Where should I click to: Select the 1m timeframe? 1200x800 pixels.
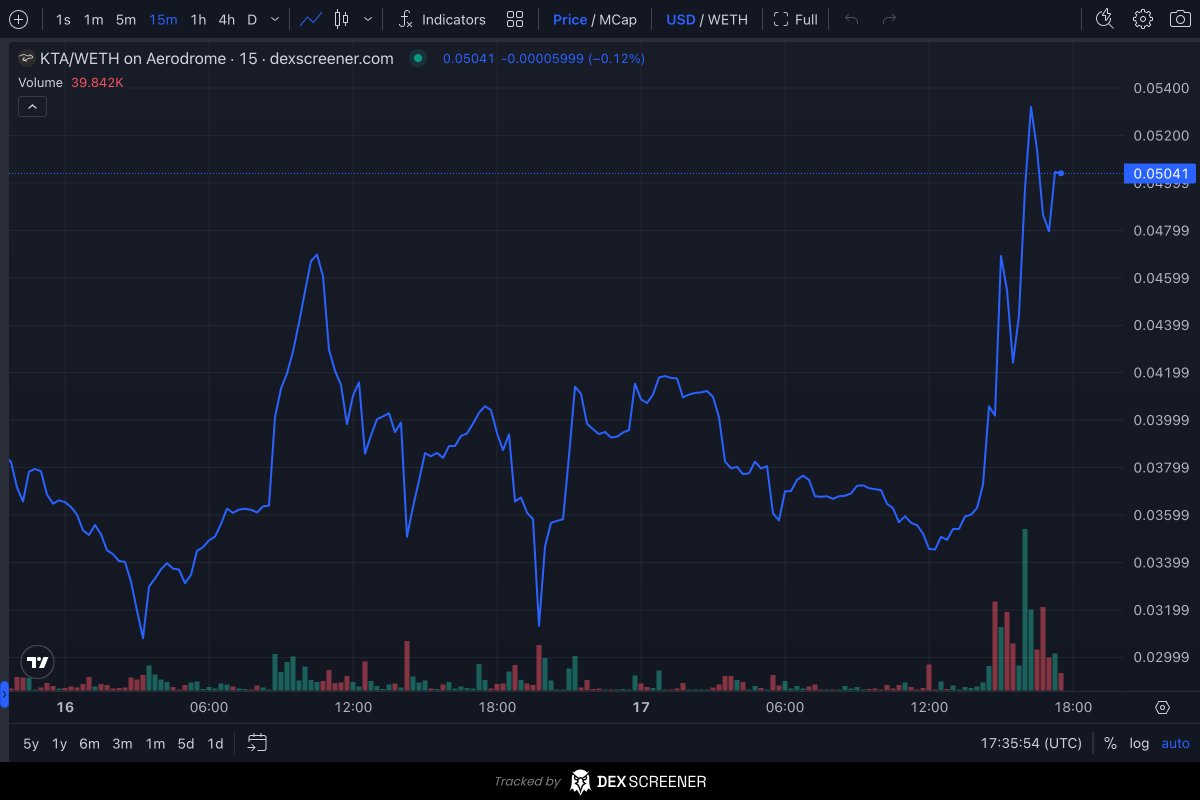[93, 19]
